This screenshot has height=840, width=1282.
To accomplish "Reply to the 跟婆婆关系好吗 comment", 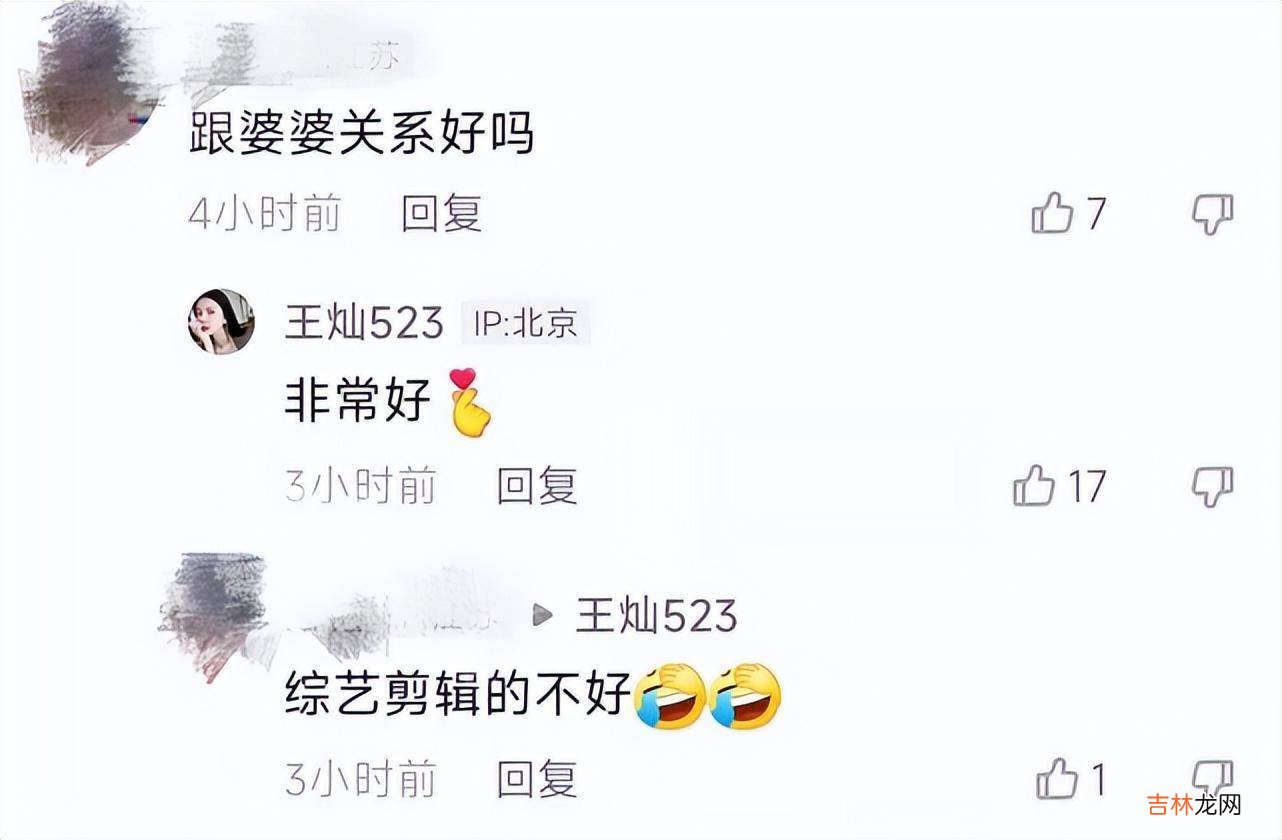I will [x=442, y=213].
